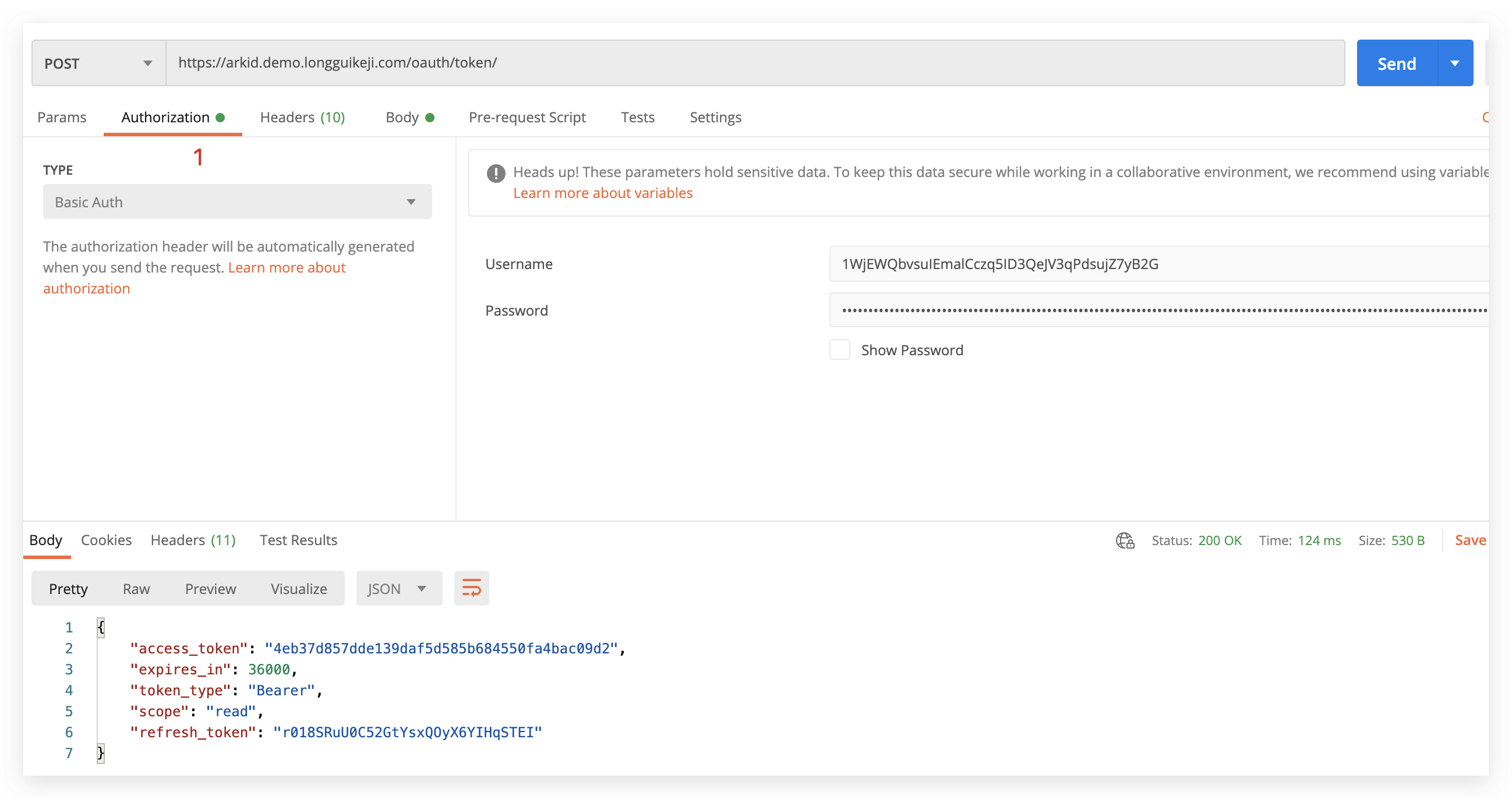Open the Learn more about authorization link

click(x=287, y=268)
